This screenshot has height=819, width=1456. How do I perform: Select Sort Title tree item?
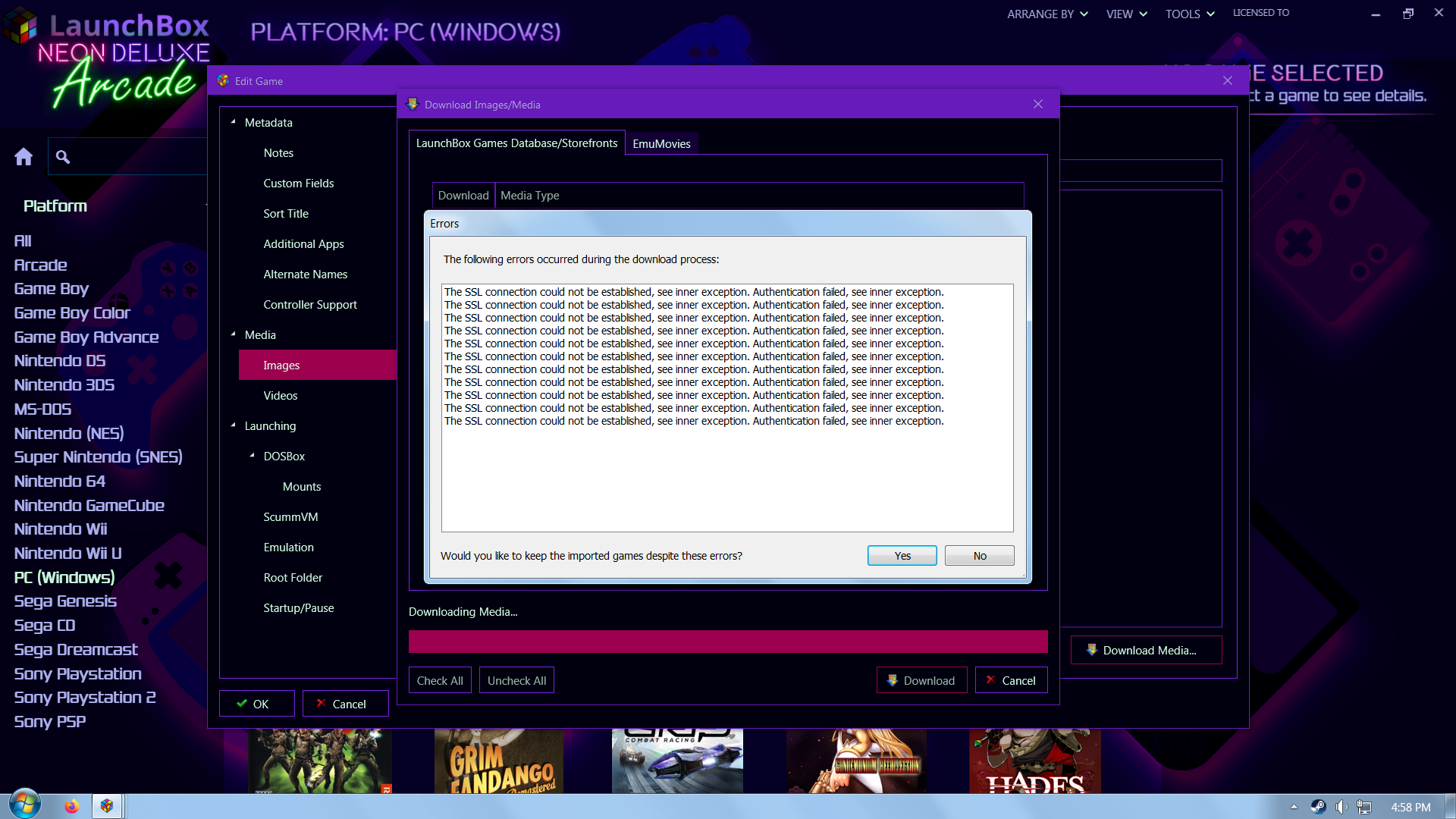(x=286, y=213)
